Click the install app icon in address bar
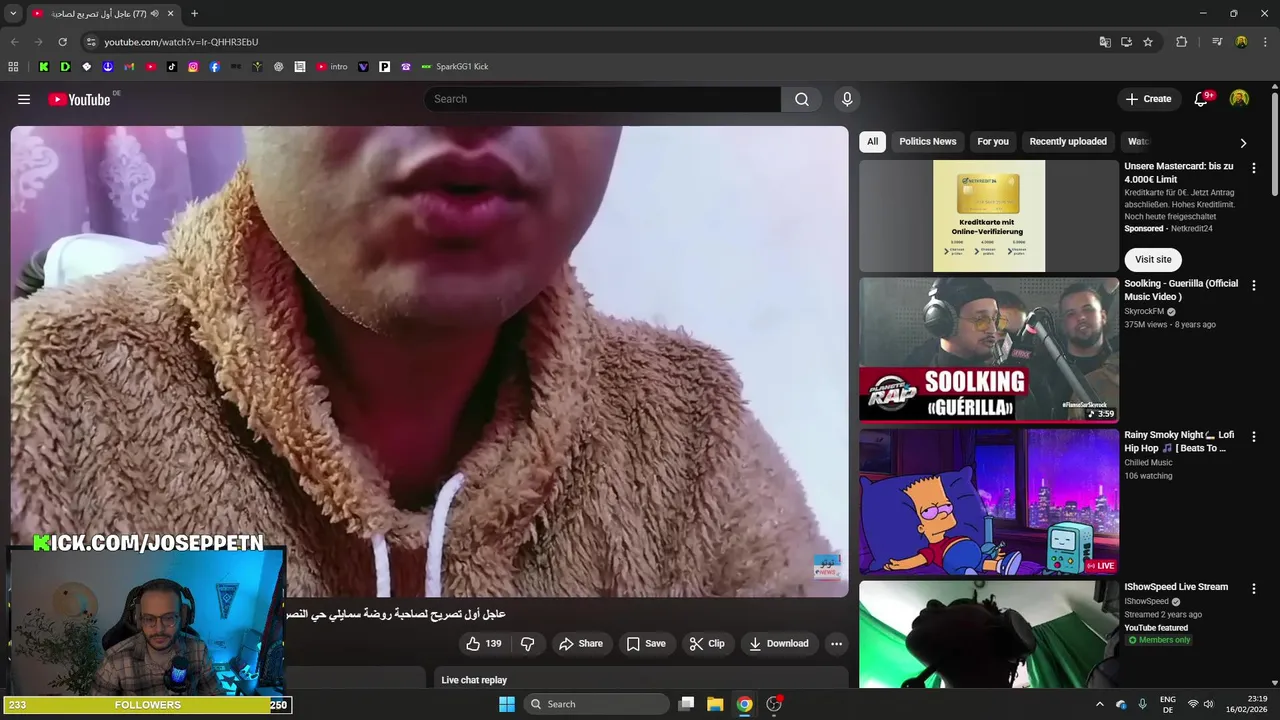The width and height of the screenshot is (1280, 720). click(x=1126, y=42)
